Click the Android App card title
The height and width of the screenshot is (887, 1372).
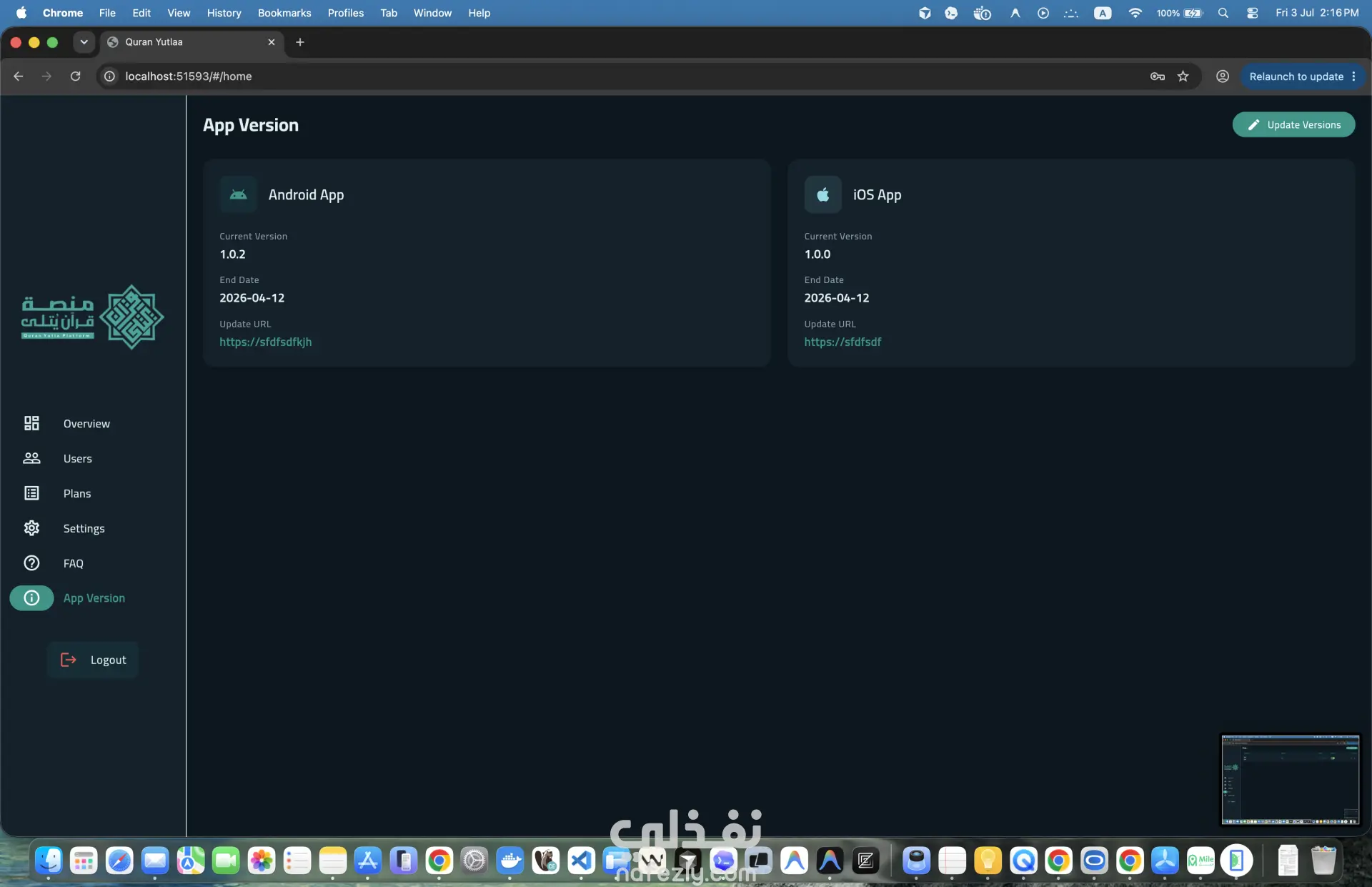(306, 195)
